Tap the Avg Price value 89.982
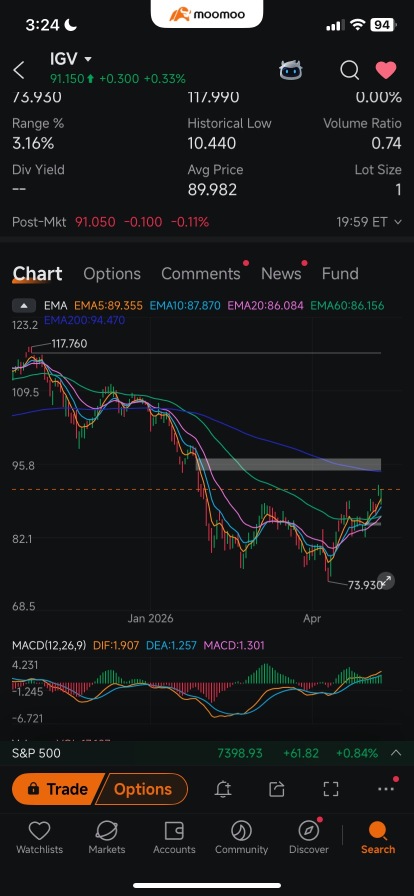 pyautogui.click(x=212, y=190)
